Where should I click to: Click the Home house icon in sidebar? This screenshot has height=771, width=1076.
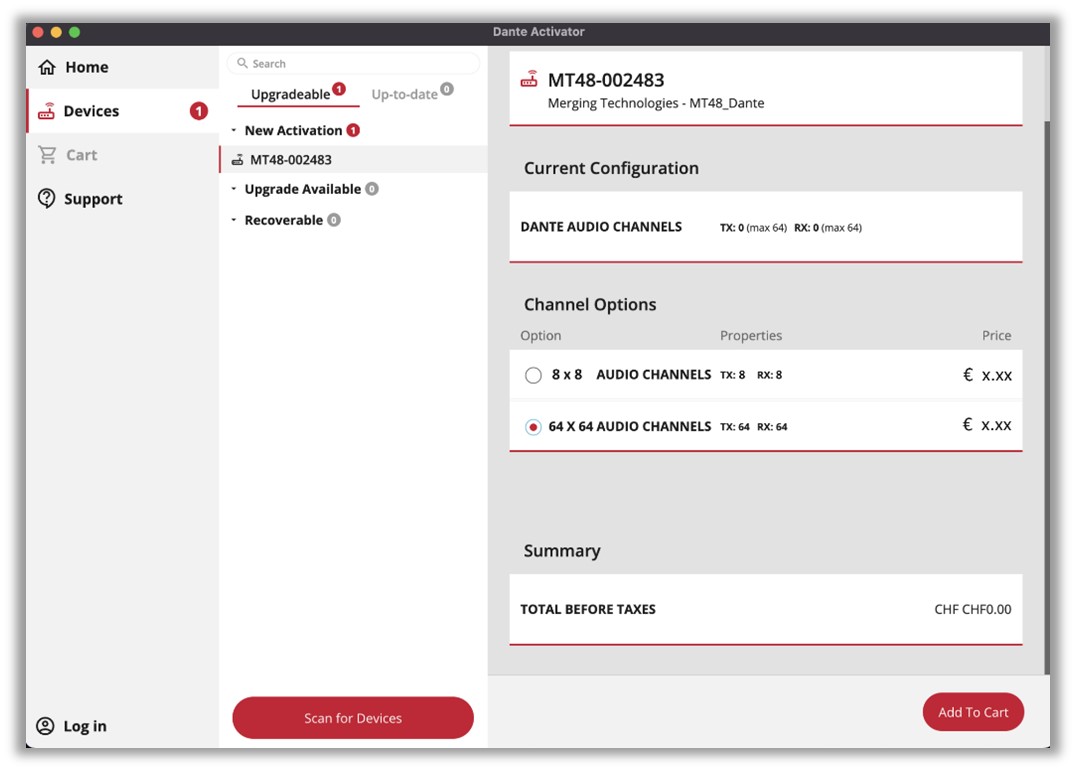point(46,67)
